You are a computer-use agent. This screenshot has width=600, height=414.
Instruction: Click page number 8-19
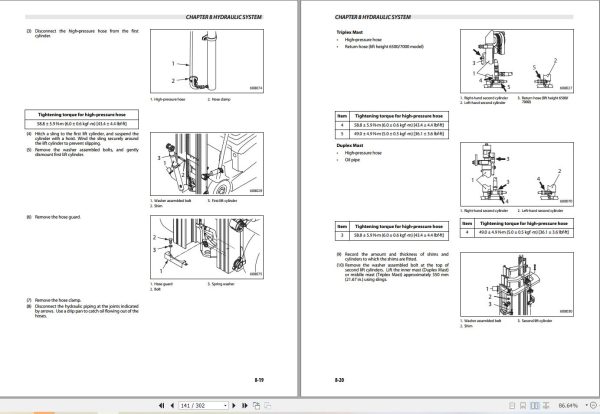tap(259, 380)
